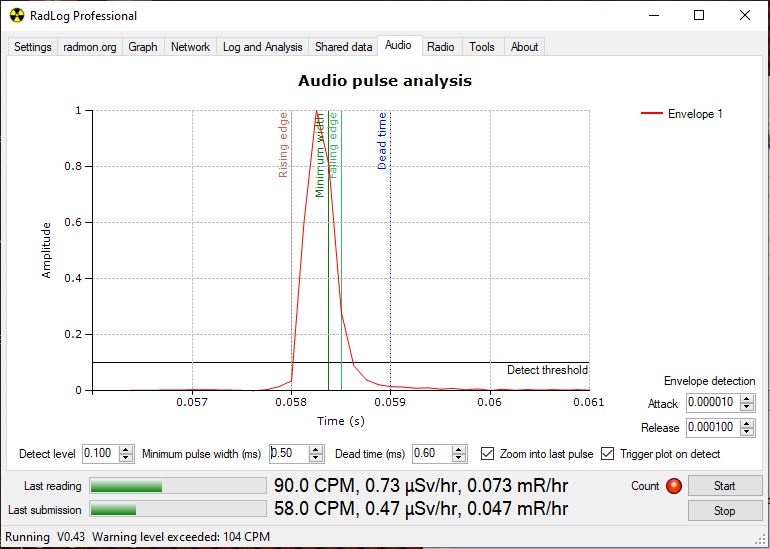Click the red Count indicator light
Viewport: 770px width, 549px height.
click(673, 486)
